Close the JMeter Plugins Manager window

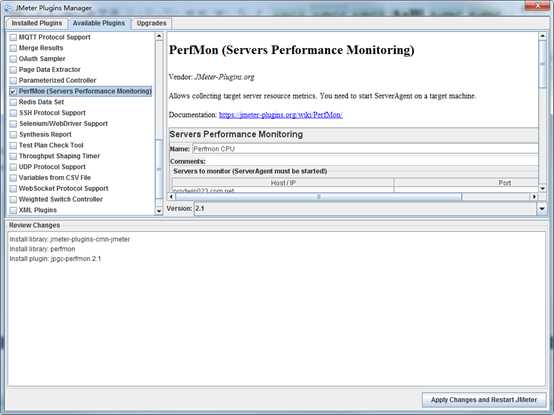coord(537,5)
